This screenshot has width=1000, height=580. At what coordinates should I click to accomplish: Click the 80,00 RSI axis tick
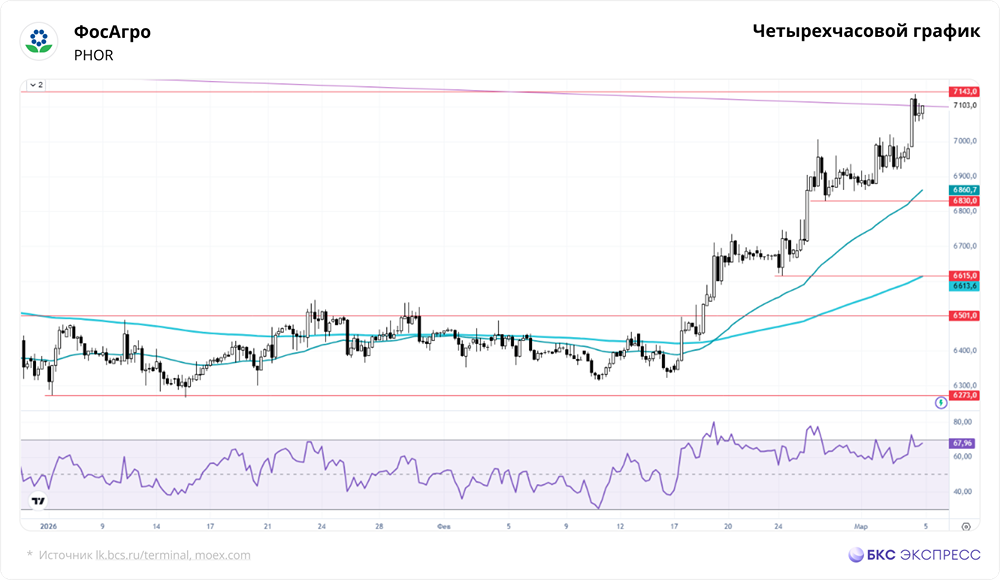click(962, 422)
